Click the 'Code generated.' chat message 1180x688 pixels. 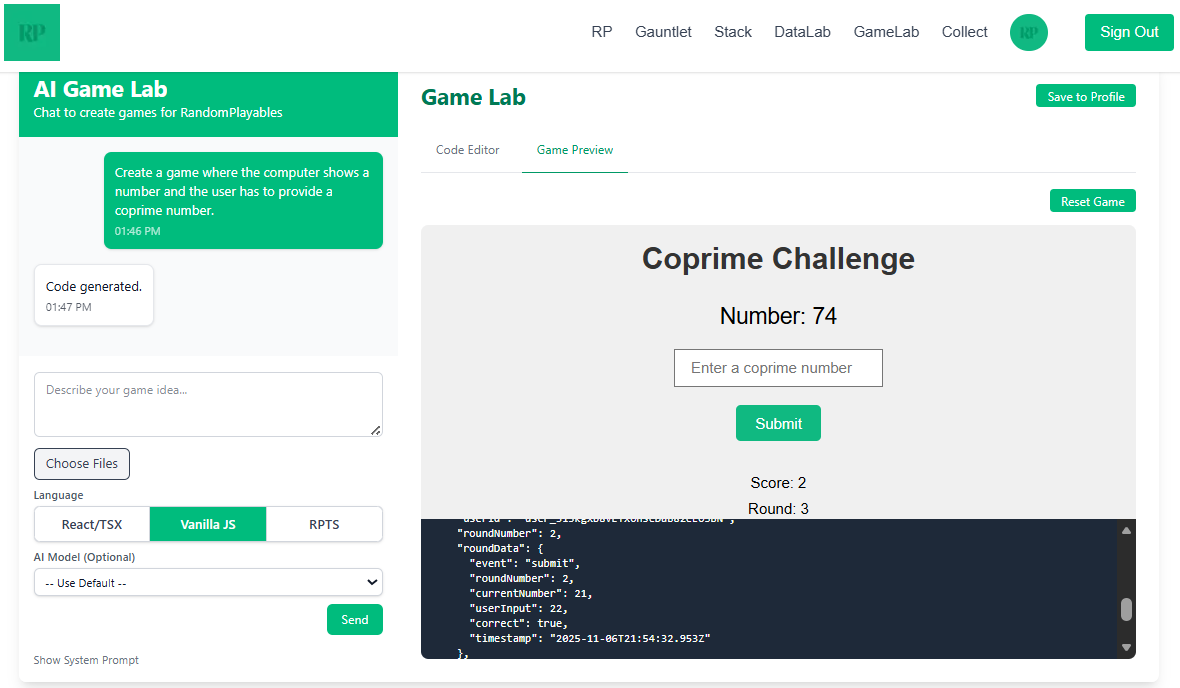point(93,295)
